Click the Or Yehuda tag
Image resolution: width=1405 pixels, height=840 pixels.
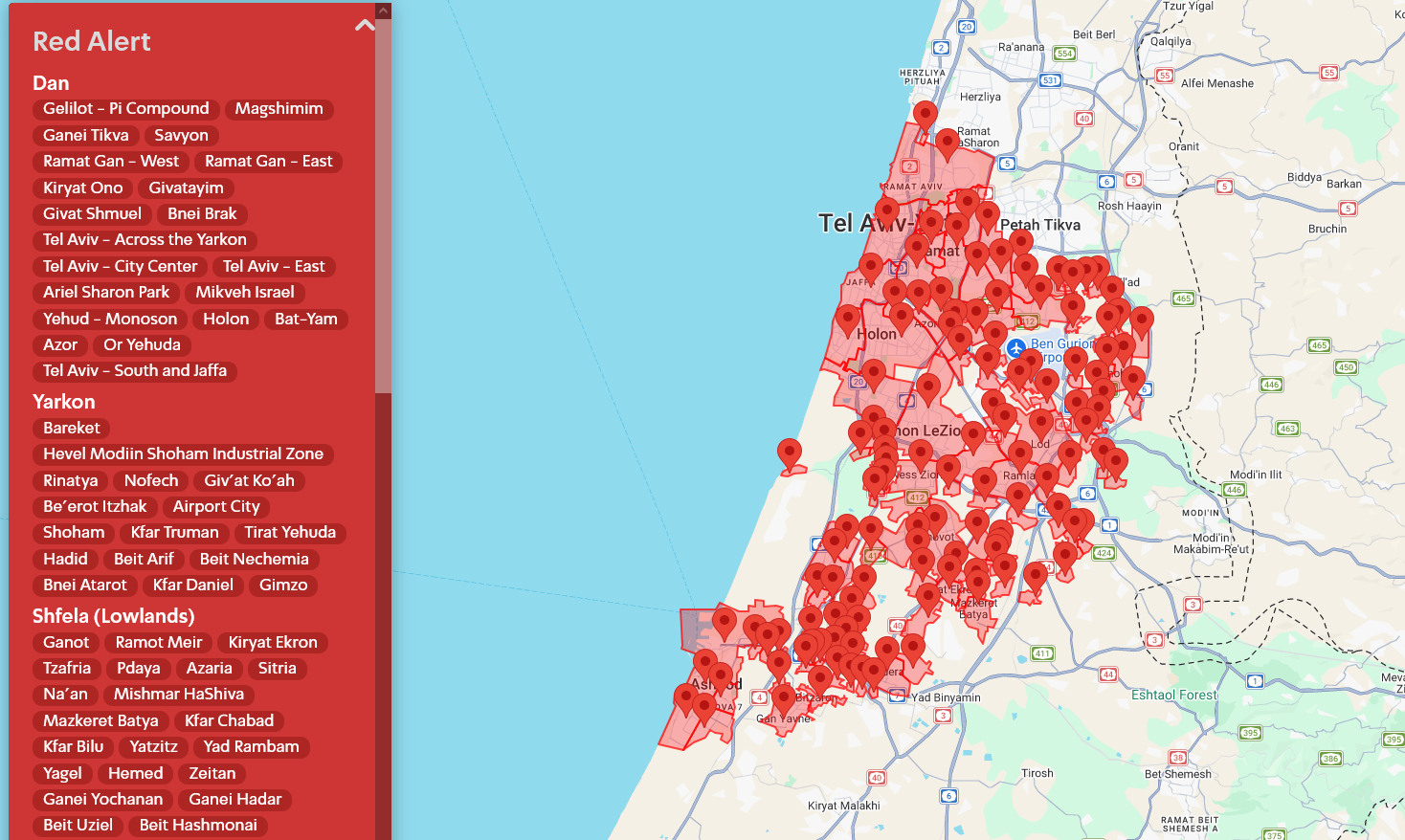(x=143, y=345)
